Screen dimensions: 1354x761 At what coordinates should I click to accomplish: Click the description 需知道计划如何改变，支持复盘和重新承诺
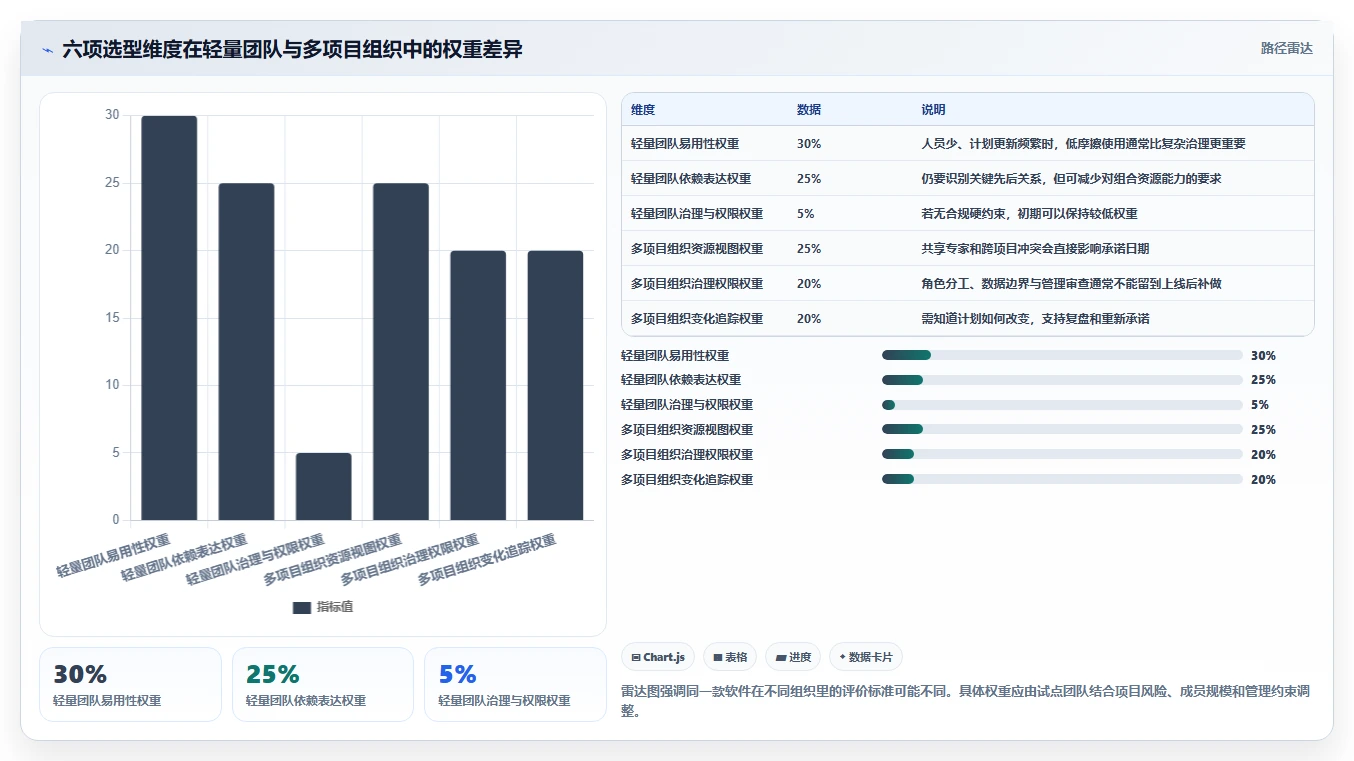click(1035, 319)
